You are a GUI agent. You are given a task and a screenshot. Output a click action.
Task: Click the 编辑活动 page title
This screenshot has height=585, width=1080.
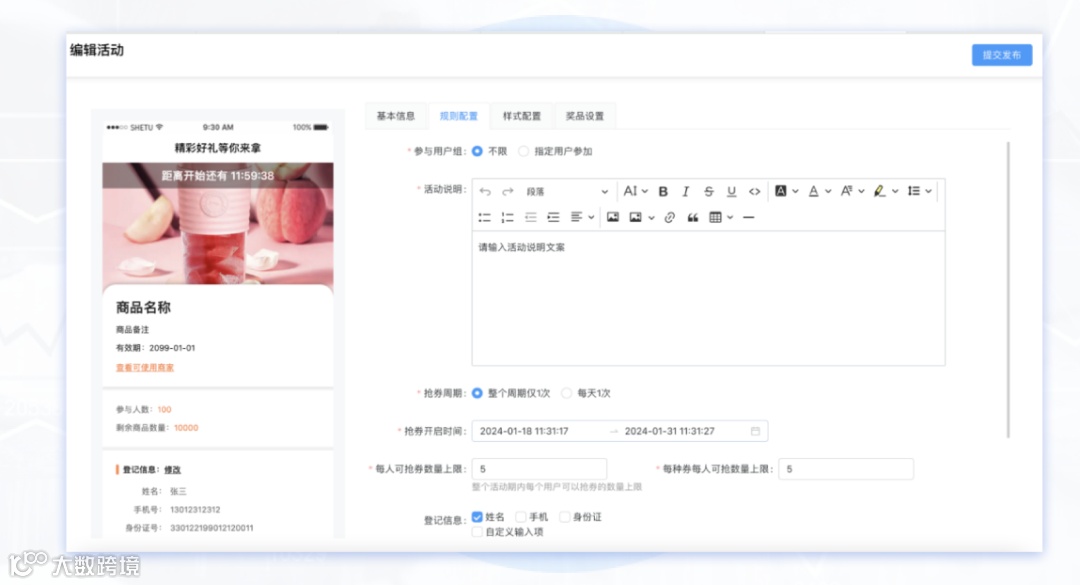[97, 50]
